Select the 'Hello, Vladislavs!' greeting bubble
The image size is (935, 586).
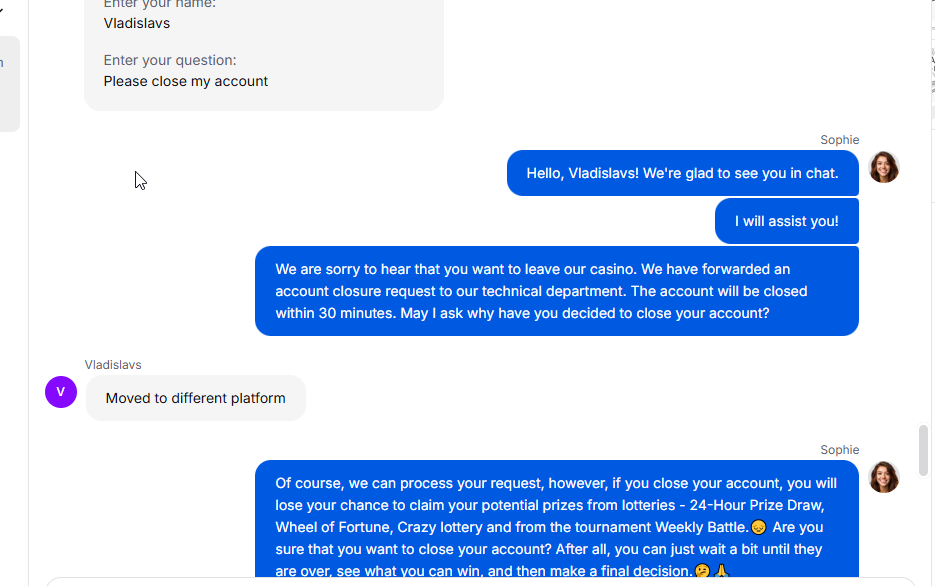[x=683, y=173]
